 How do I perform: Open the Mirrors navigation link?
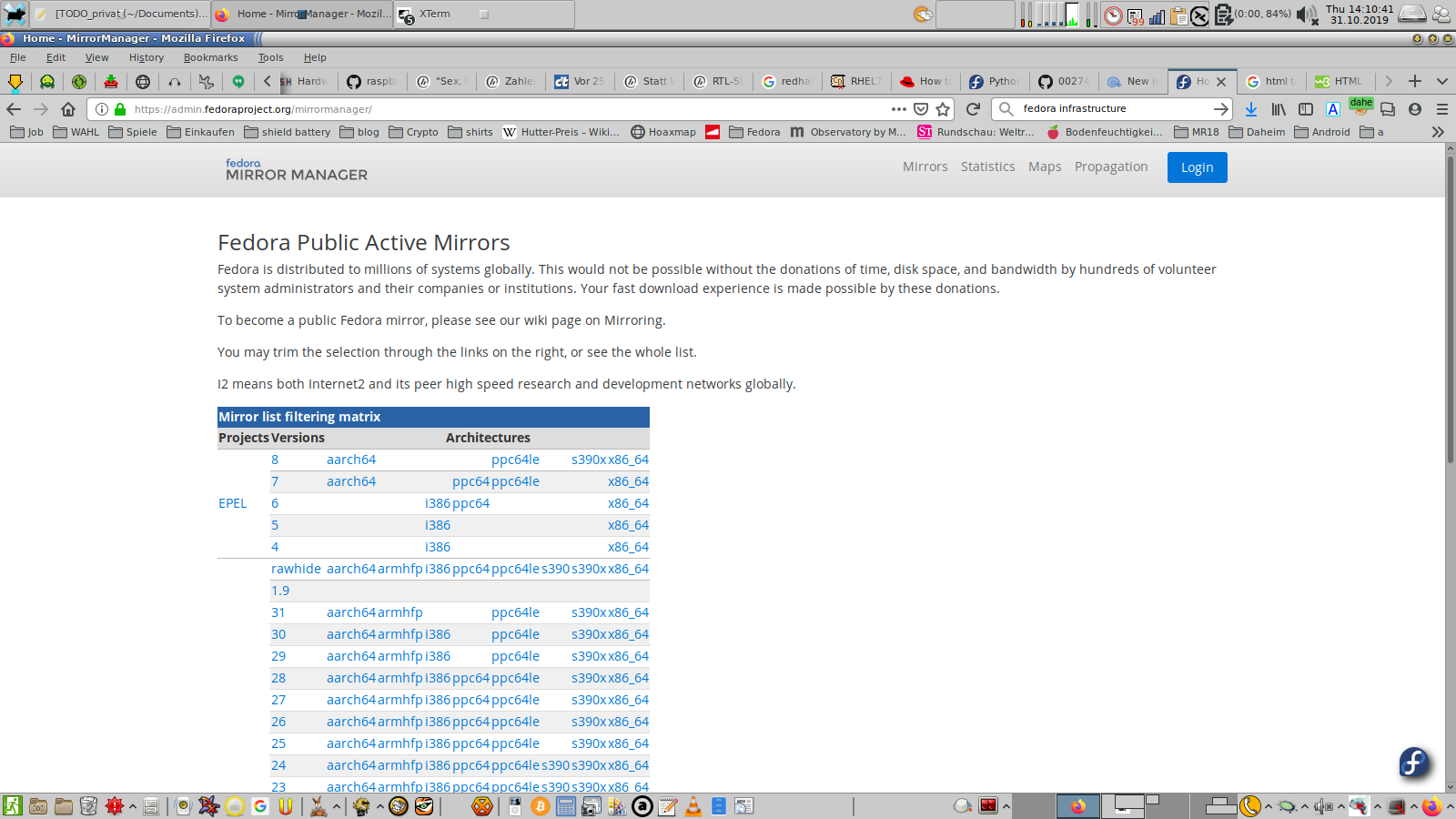point(925,167)
